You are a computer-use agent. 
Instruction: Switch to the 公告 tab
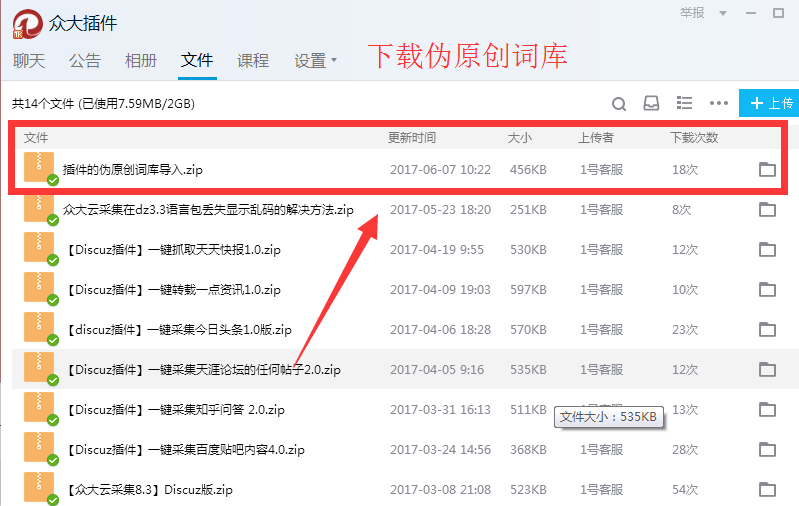(85, 61)
